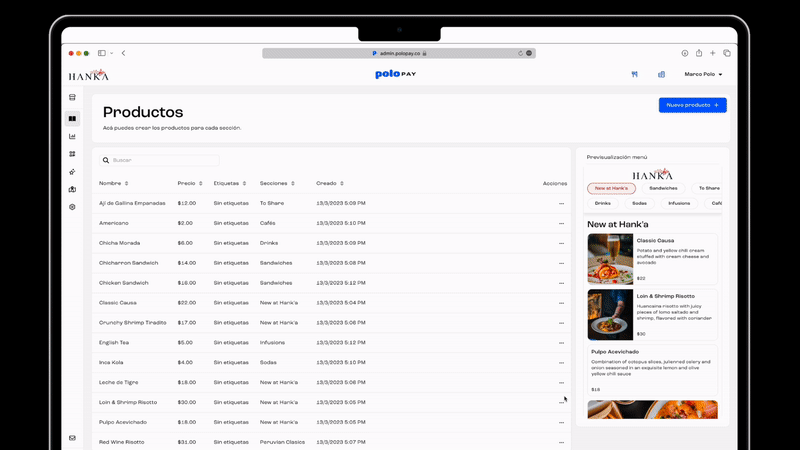Select the Infusions menu tab
This screenshot has height=450, width=800.
click(x=679, y=203)
